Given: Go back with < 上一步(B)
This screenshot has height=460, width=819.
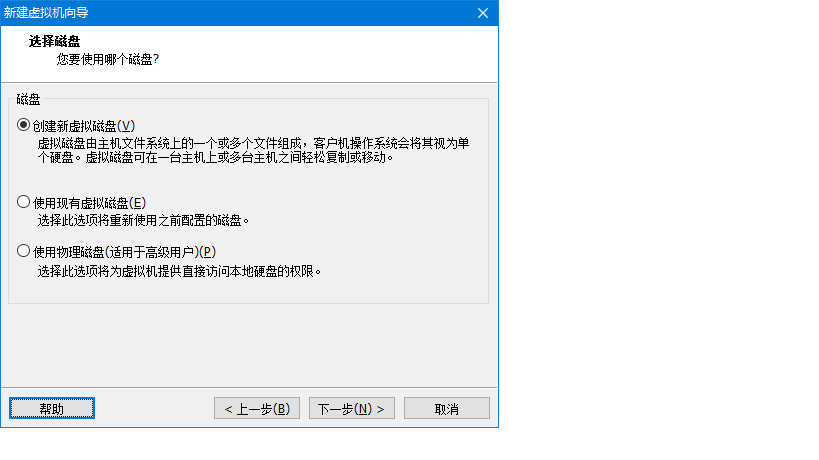Looking at the screenshot, I should click(x=257, y=408).
